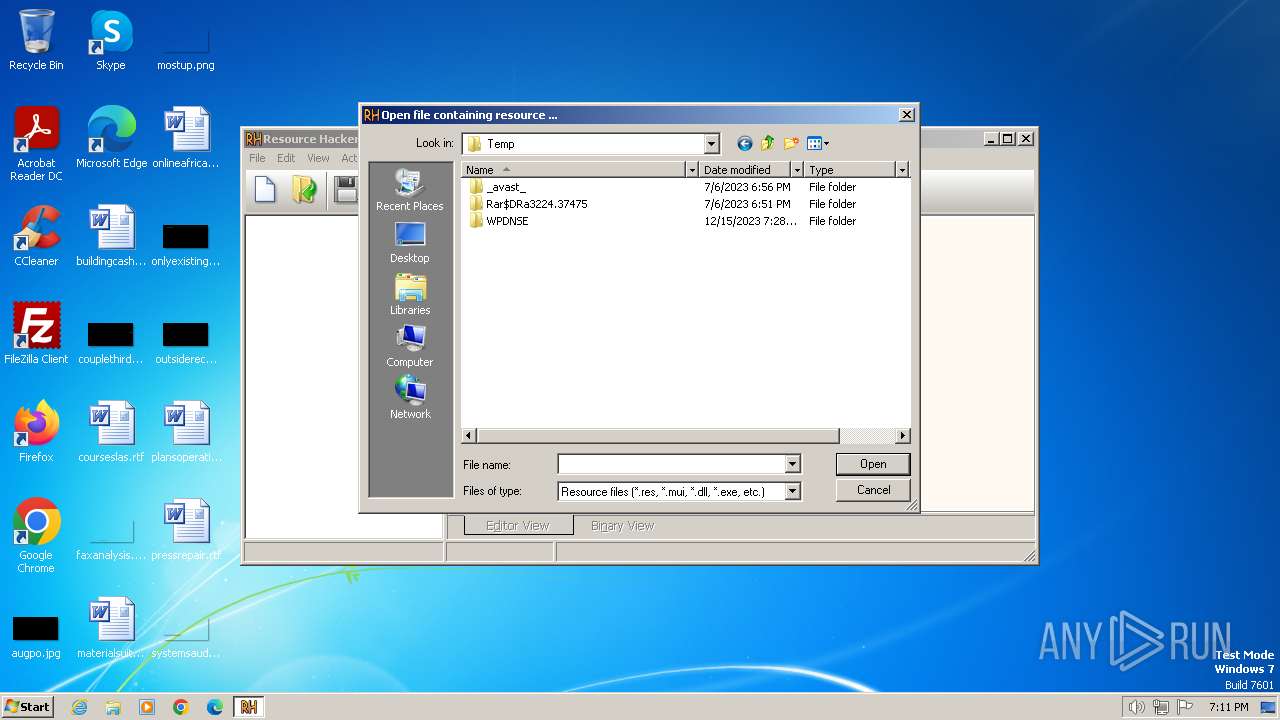This screenshot has width=1280, height=720.
Task: Open Internet Explorer from taskbar
Action: [x=79, y=707]
